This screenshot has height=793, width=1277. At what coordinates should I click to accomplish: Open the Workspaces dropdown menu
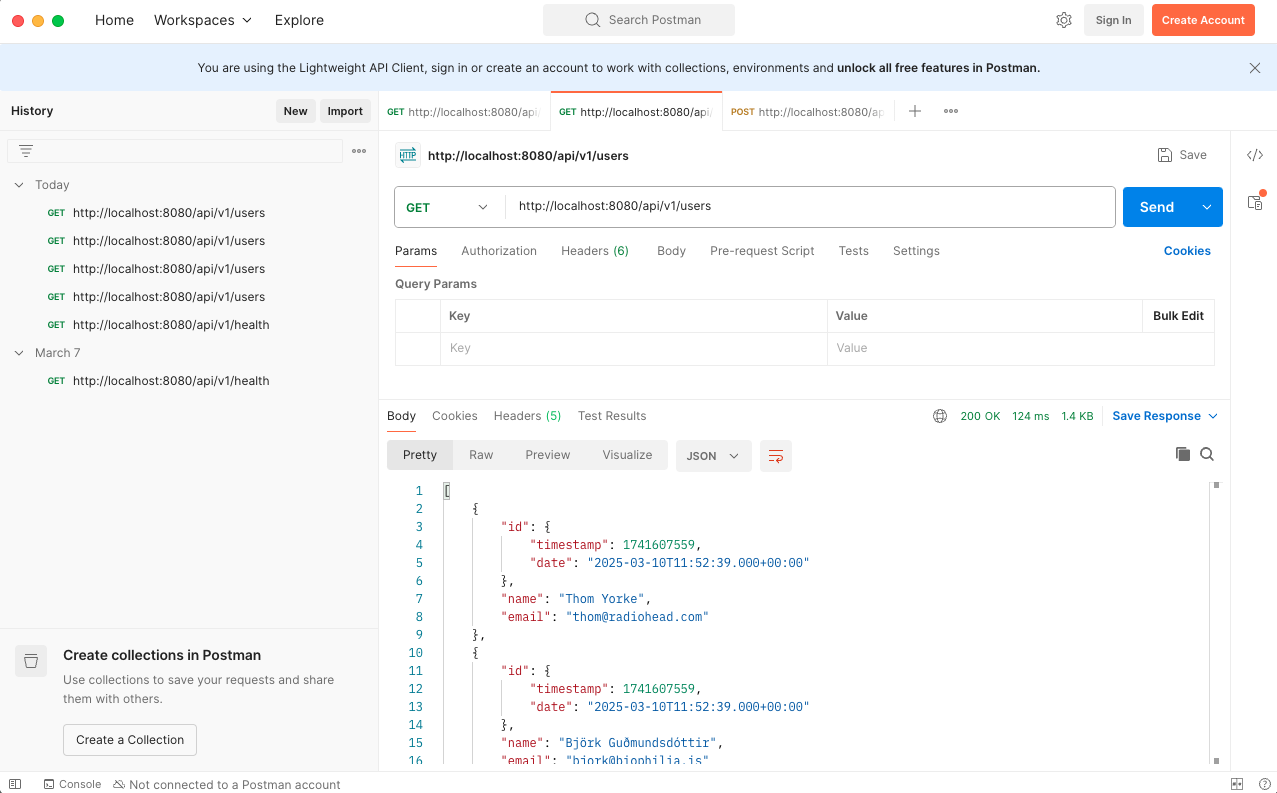203,20
